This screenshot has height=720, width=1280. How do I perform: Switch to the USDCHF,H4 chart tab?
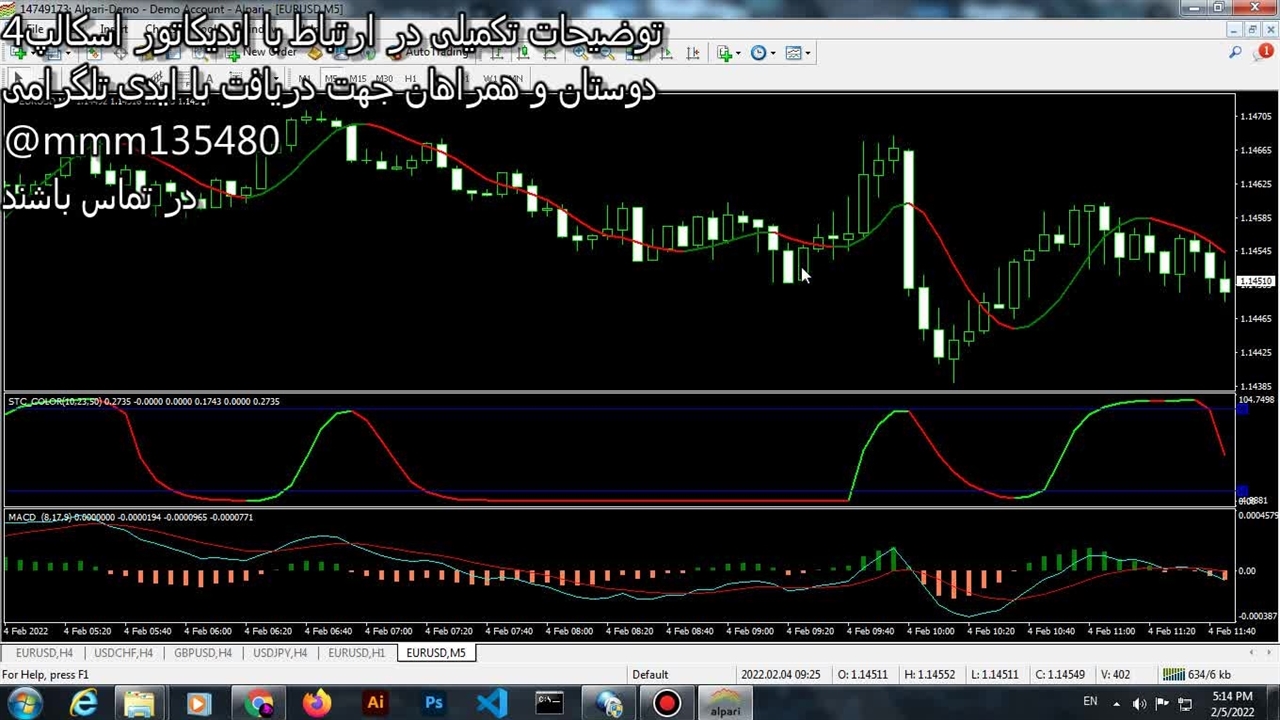pos(123,653)
